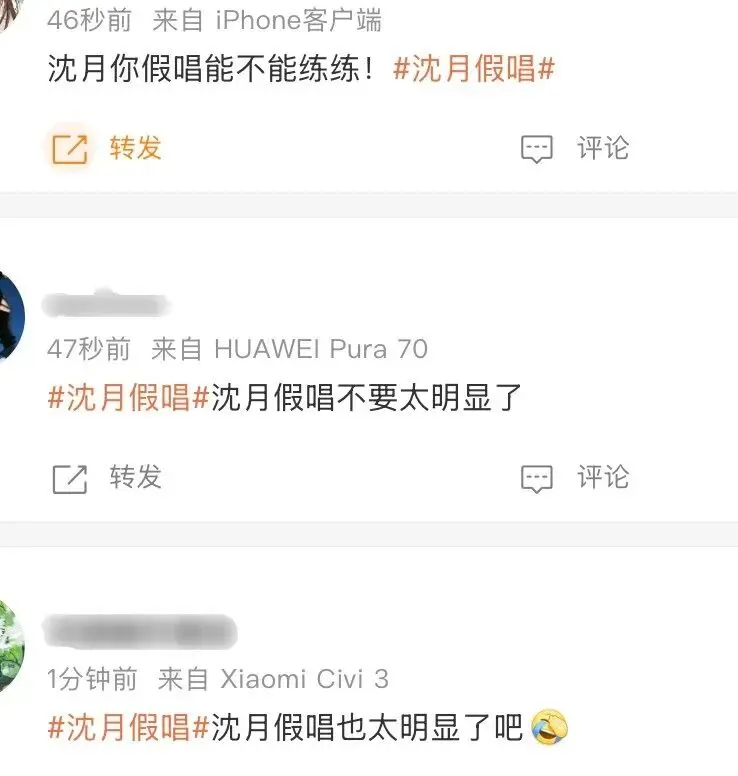Open the blurred username of third poster
Image resolution: width=738 pixels, height=776 pixels.
coord(141,631)
